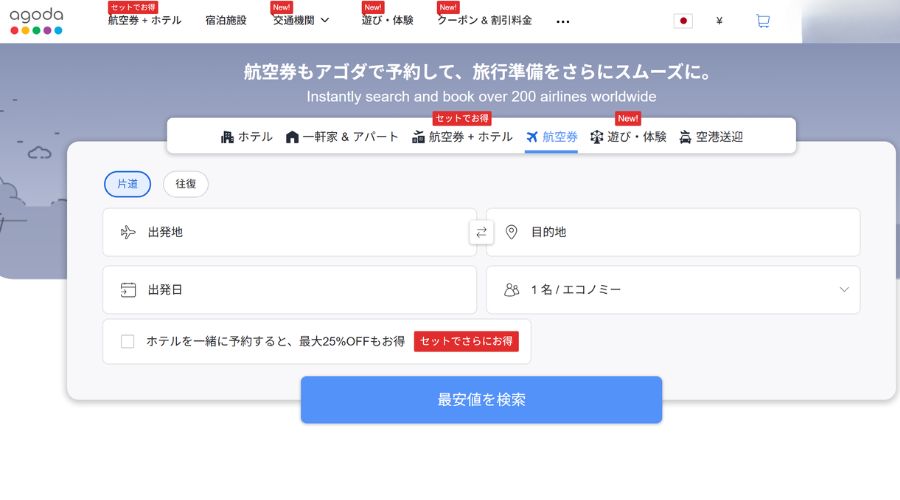
Task: Click the Japan flag language selector
Action: (683, 21)
